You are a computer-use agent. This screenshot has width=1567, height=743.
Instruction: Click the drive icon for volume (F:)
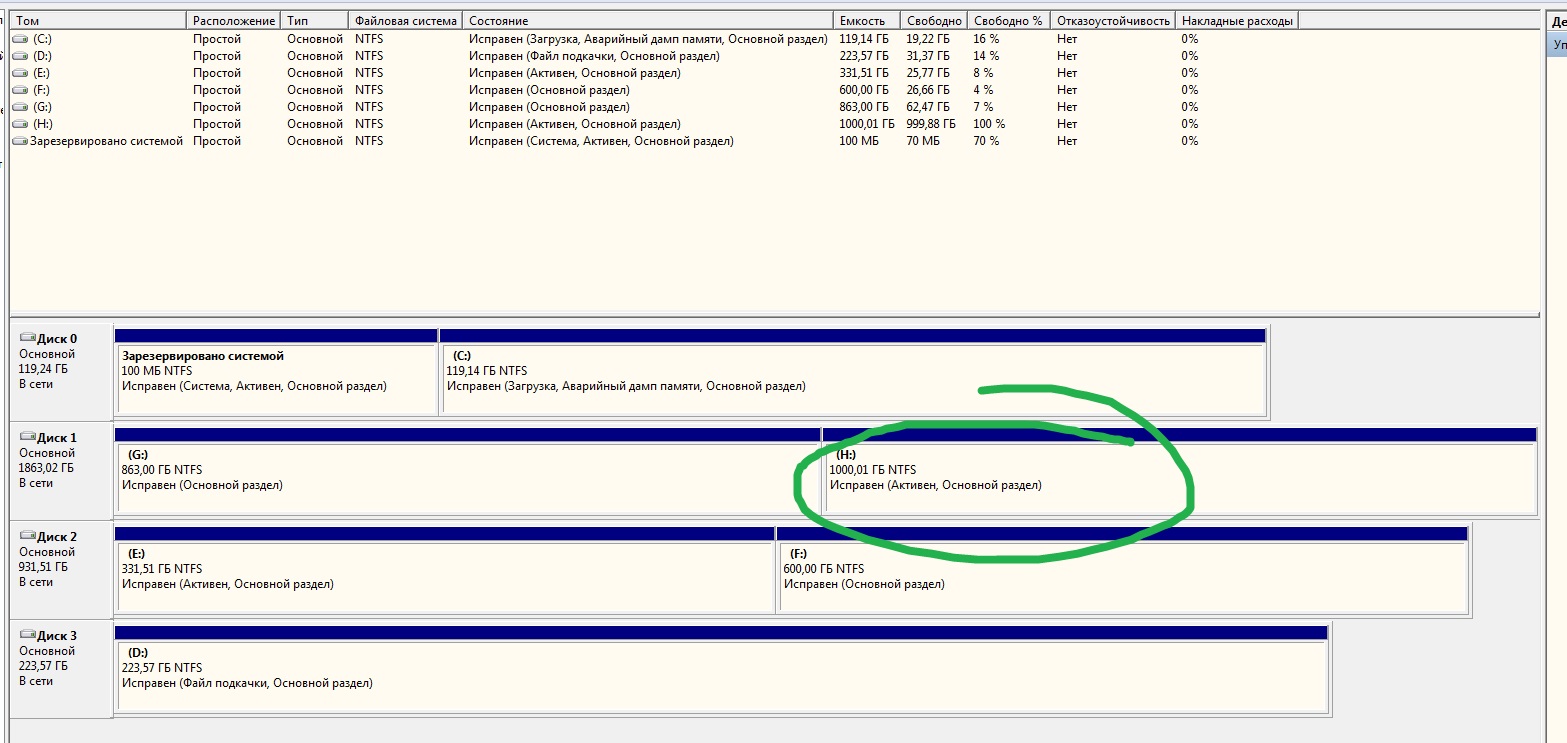point(20,90)
